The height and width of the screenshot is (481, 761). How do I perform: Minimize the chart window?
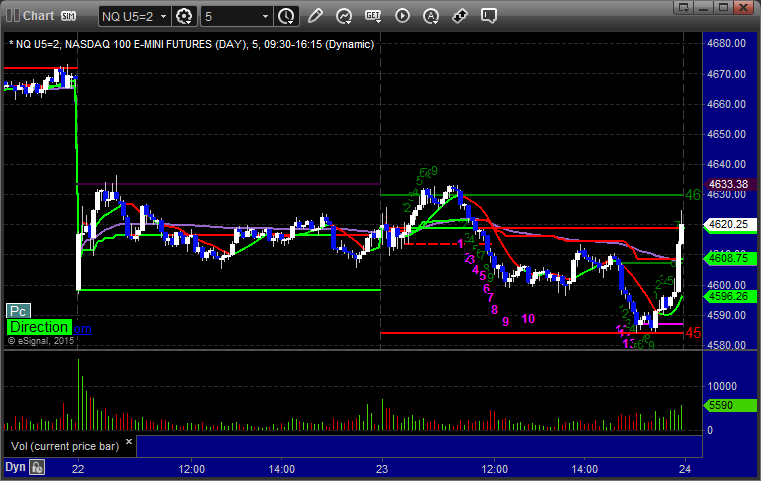[x=704, y=7]
